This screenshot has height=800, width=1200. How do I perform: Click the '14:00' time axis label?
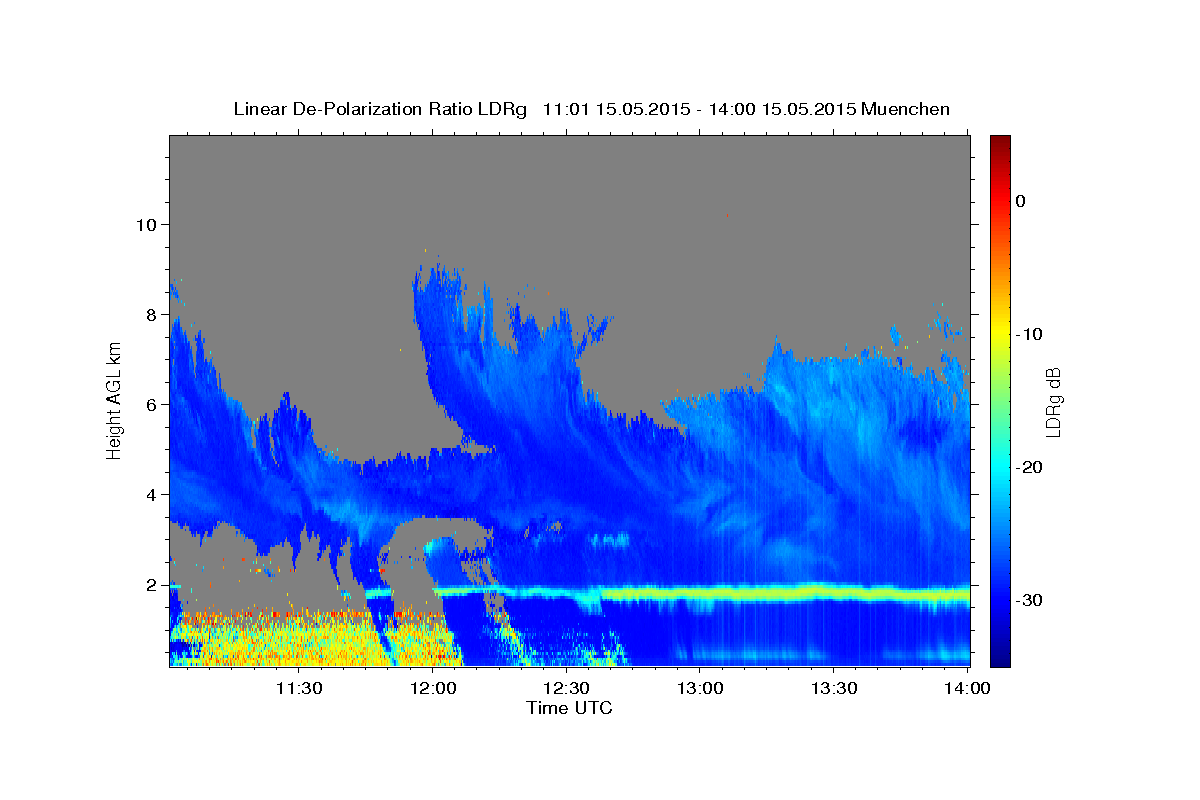point(967,688)
